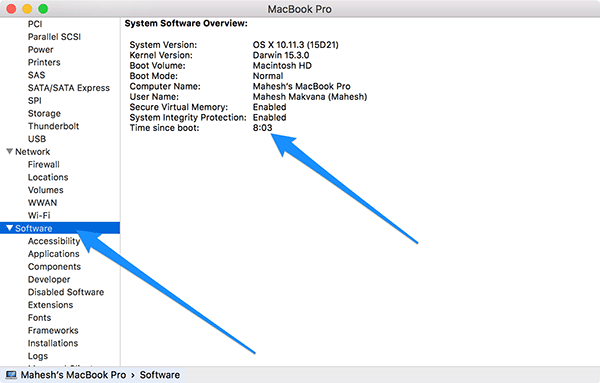The image size is (600, 383).
Task: Select WWAN under Network
Action: click(42, 203)
